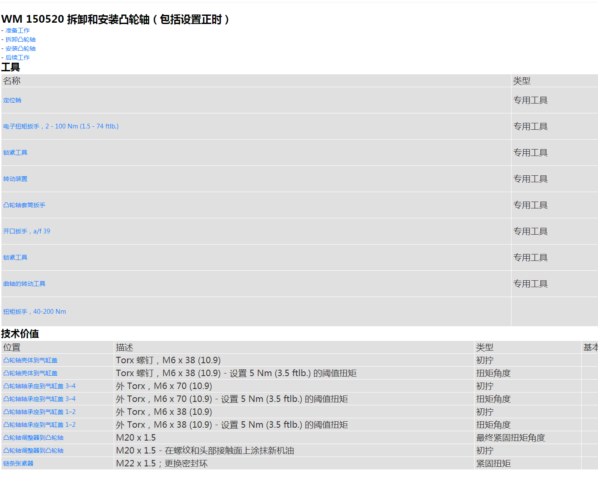Select the 类型 header of the technical values table
The image size is (598, 498).
pos(528,347)
